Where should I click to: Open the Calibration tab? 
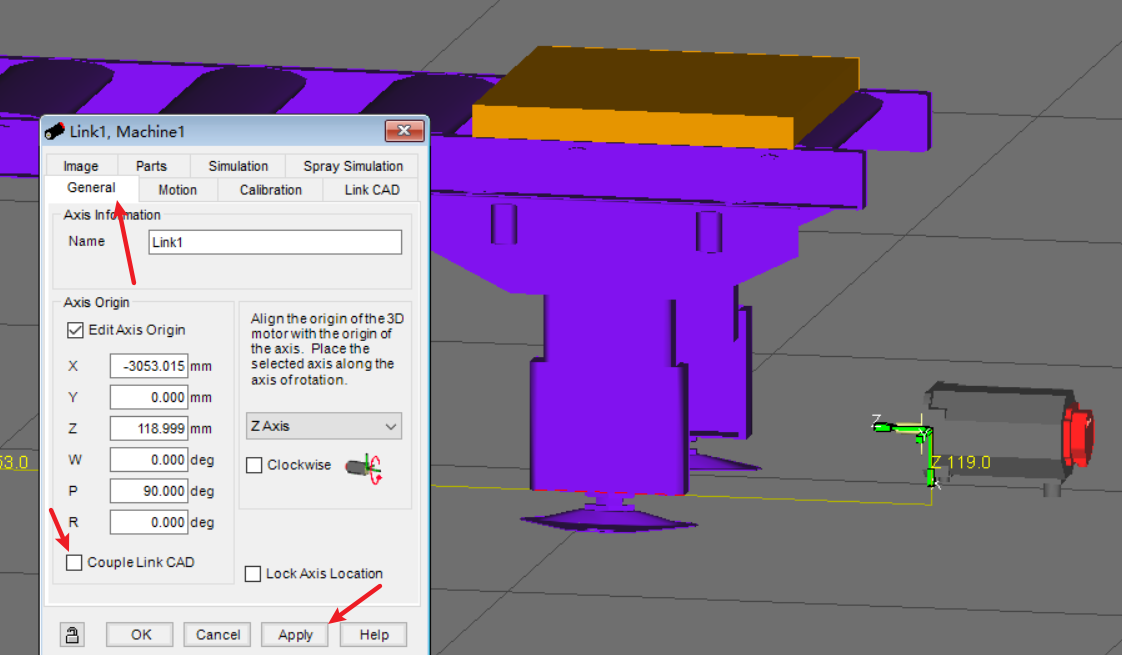coord(270,190)
